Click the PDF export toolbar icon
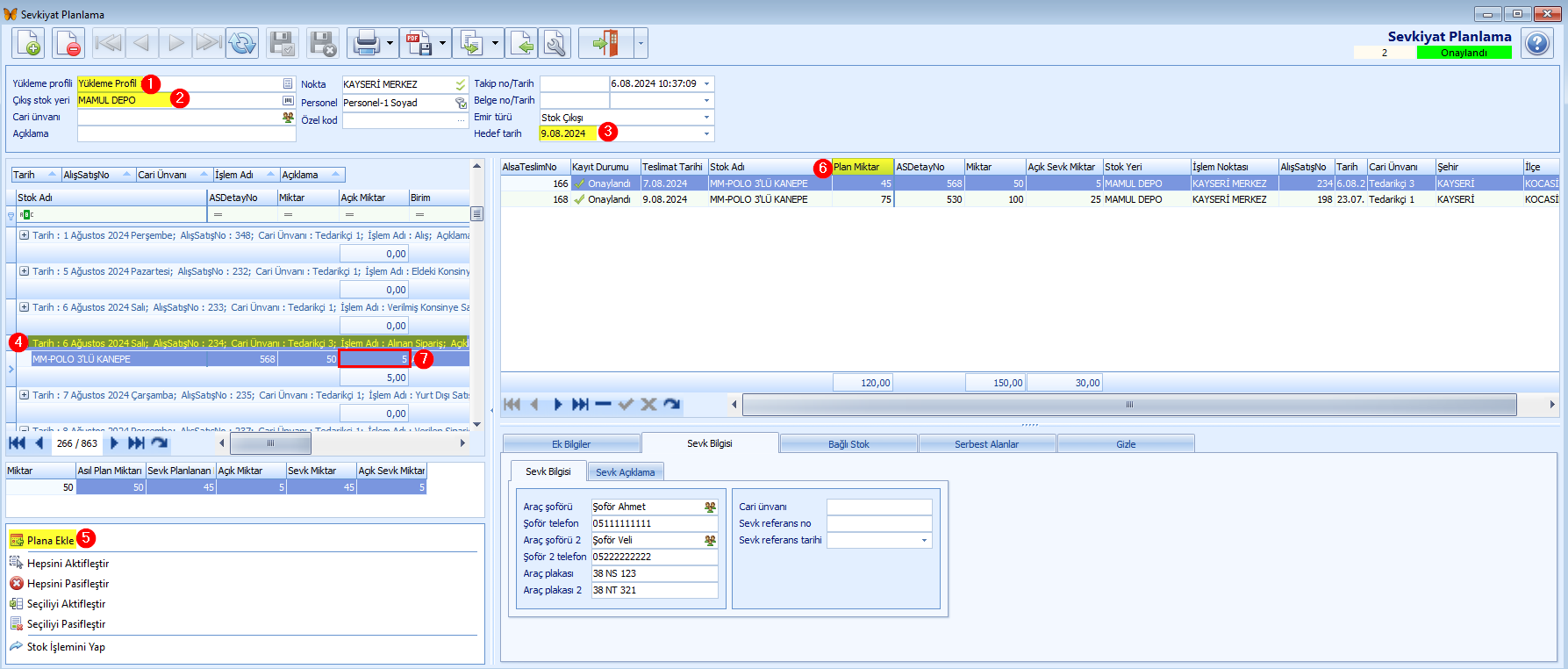 click(419, 43)
